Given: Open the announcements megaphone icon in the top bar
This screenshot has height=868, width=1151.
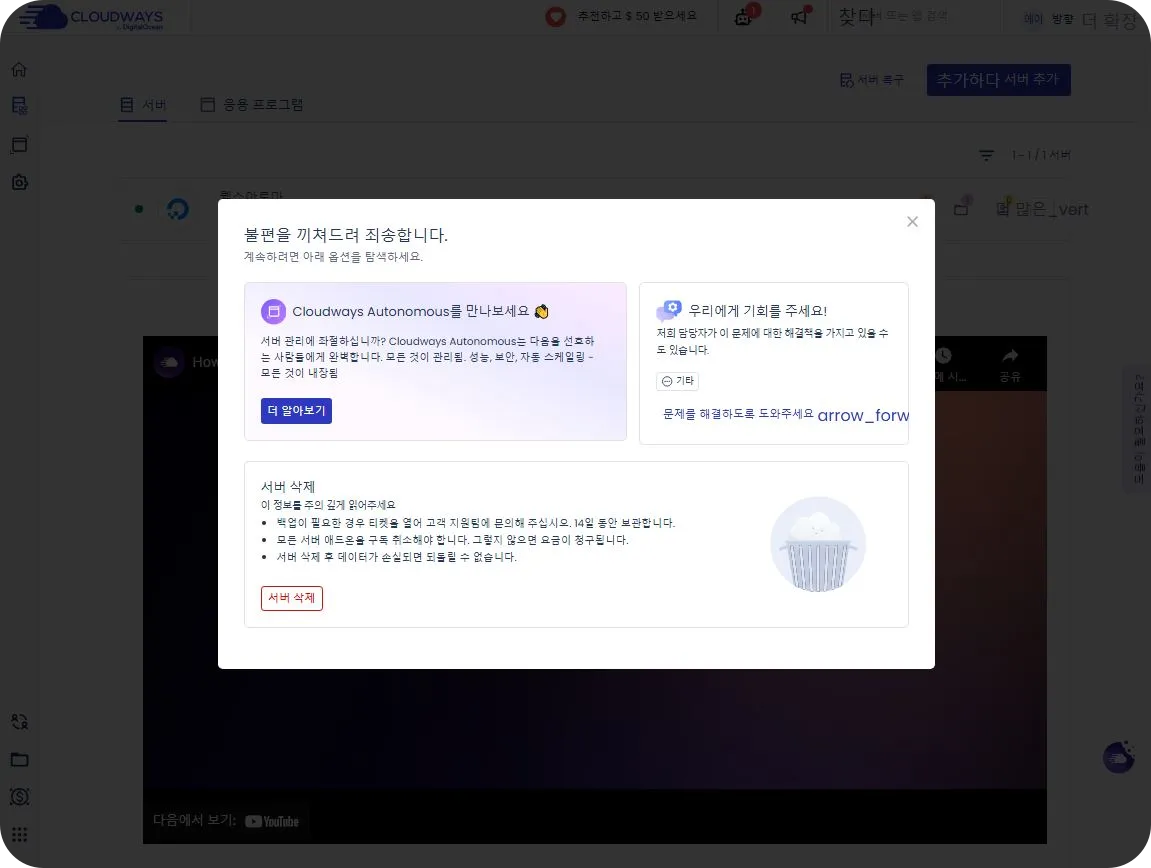Looking at the screenshot, I should pyautogui.click(x=798, y=17).
